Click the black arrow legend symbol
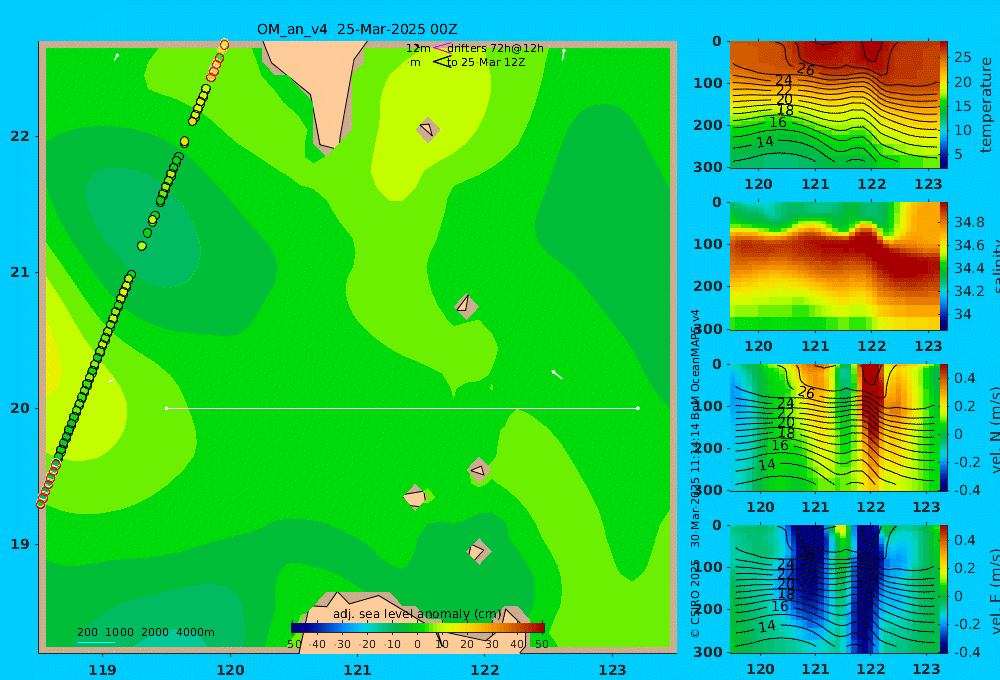Viewport: 1000px width, 680px height. click(441, 62)
